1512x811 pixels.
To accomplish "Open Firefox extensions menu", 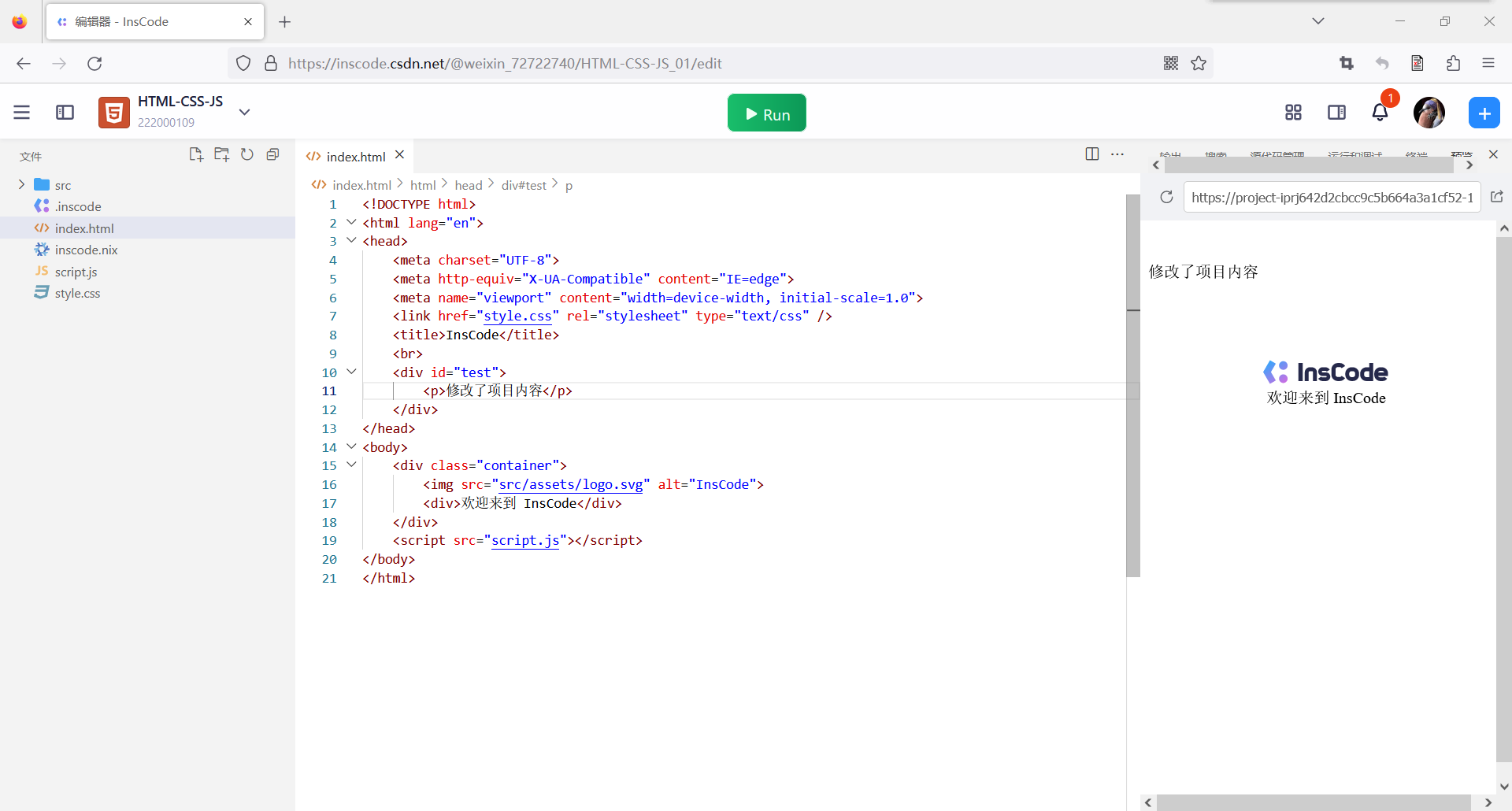I will pos(1453,63).
